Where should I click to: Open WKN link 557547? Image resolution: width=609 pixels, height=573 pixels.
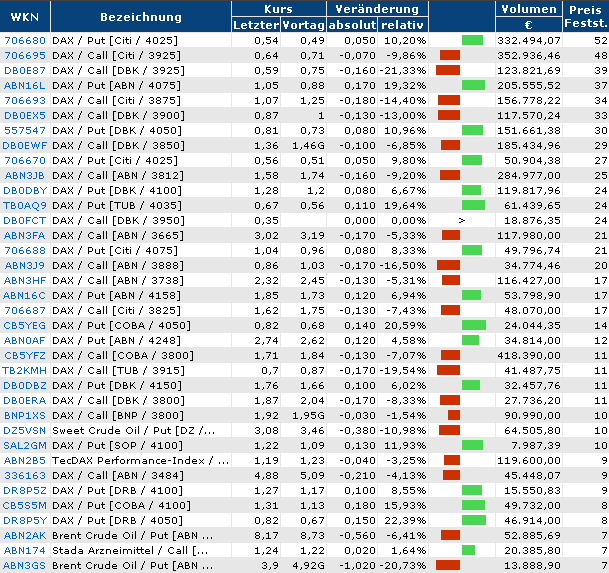[x=25, y=131]
